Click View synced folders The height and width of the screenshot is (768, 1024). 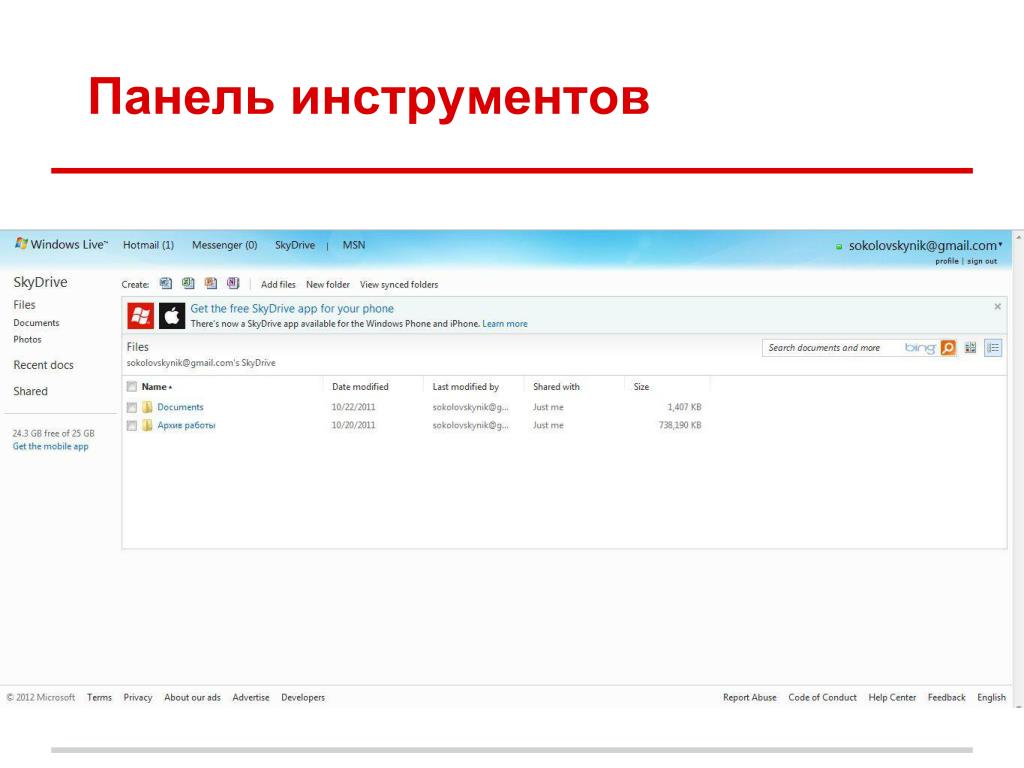(x=399, y=285)
